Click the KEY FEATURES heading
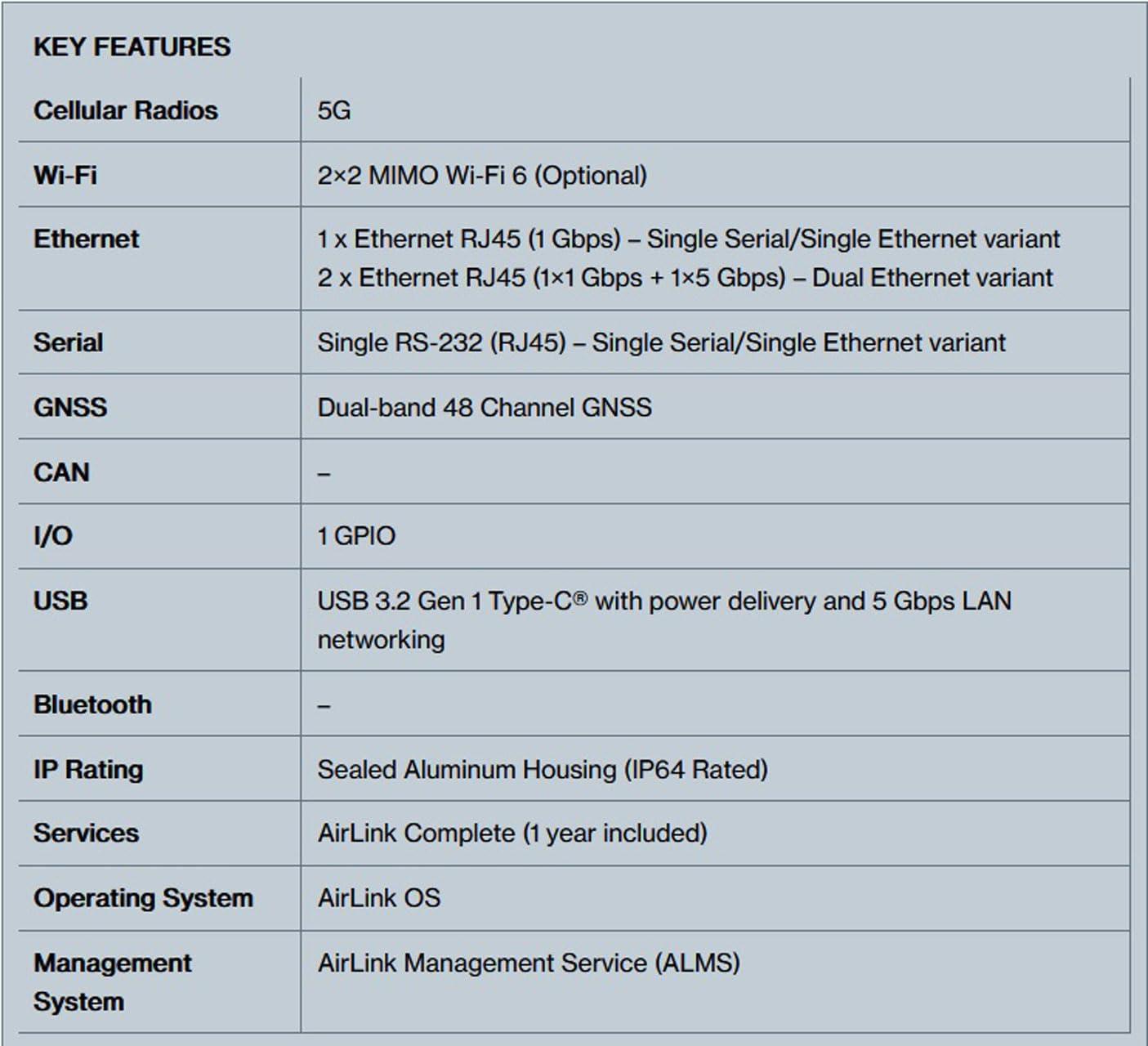This screenshot has height=1046, width=1148. click(132, 47)
